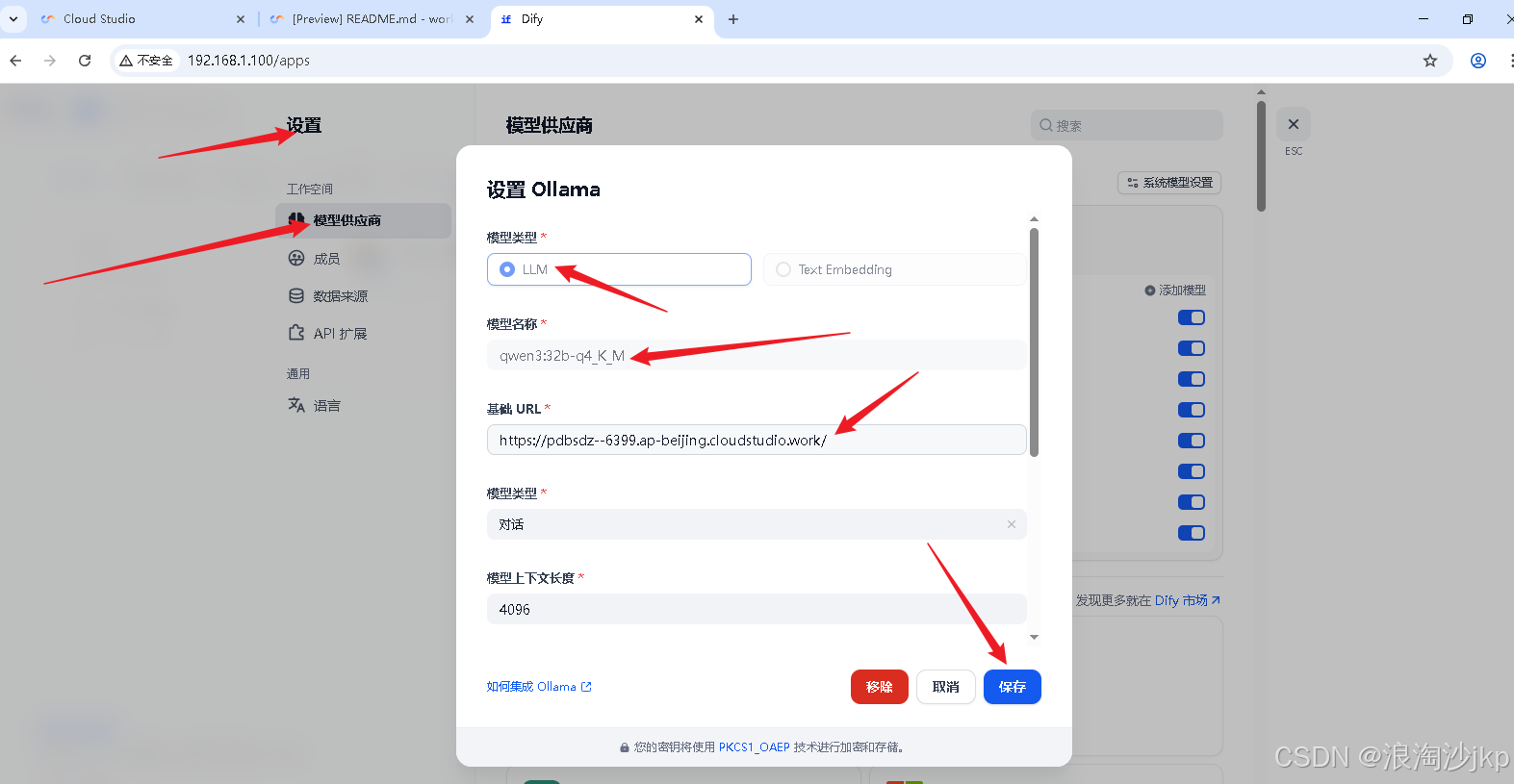The image size is (1514, 784).
Task: Click the dialog scroll-up arrow
Action: click(1034, 219)
